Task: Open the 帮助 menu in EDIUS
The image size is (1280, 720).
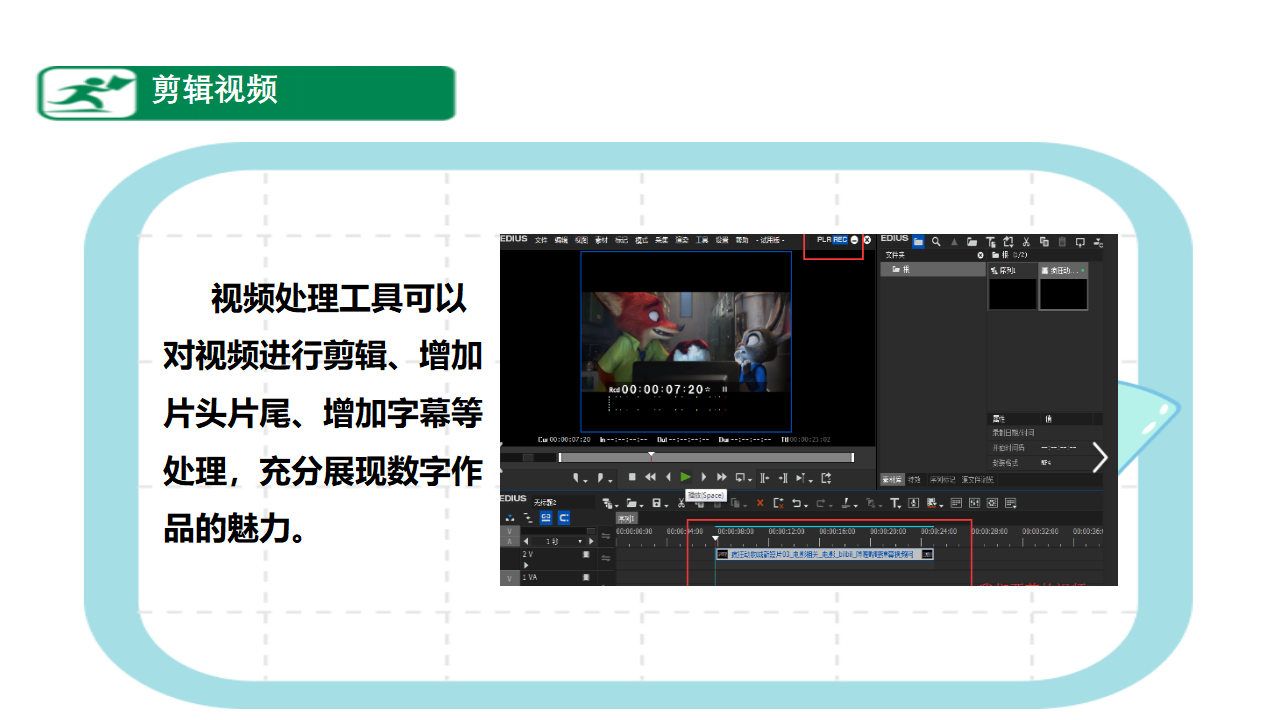Action: coord(741,240)
